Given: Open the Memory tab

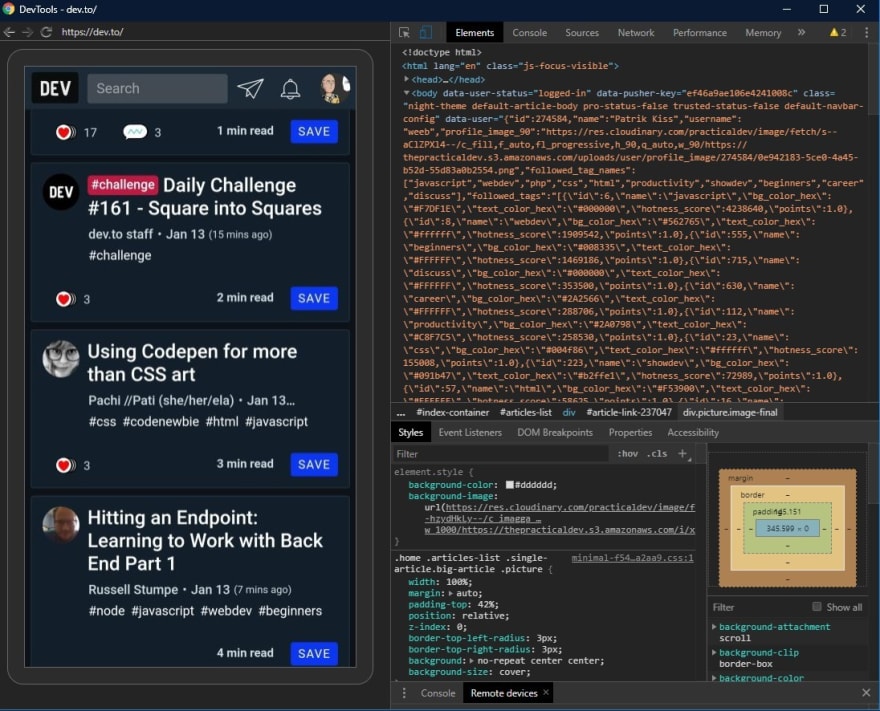Looking at the screenshot, I should click(763, 33).
